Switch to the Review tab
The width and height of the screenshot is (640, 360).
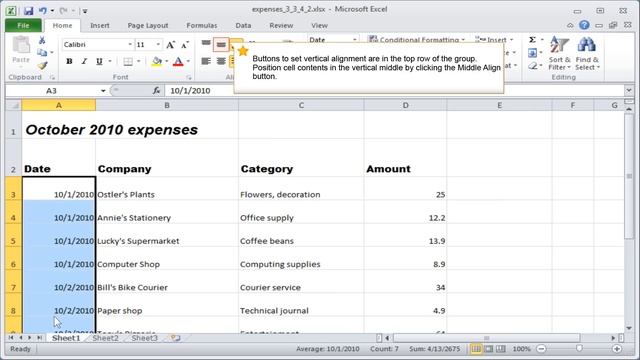[x=281, y=25]
